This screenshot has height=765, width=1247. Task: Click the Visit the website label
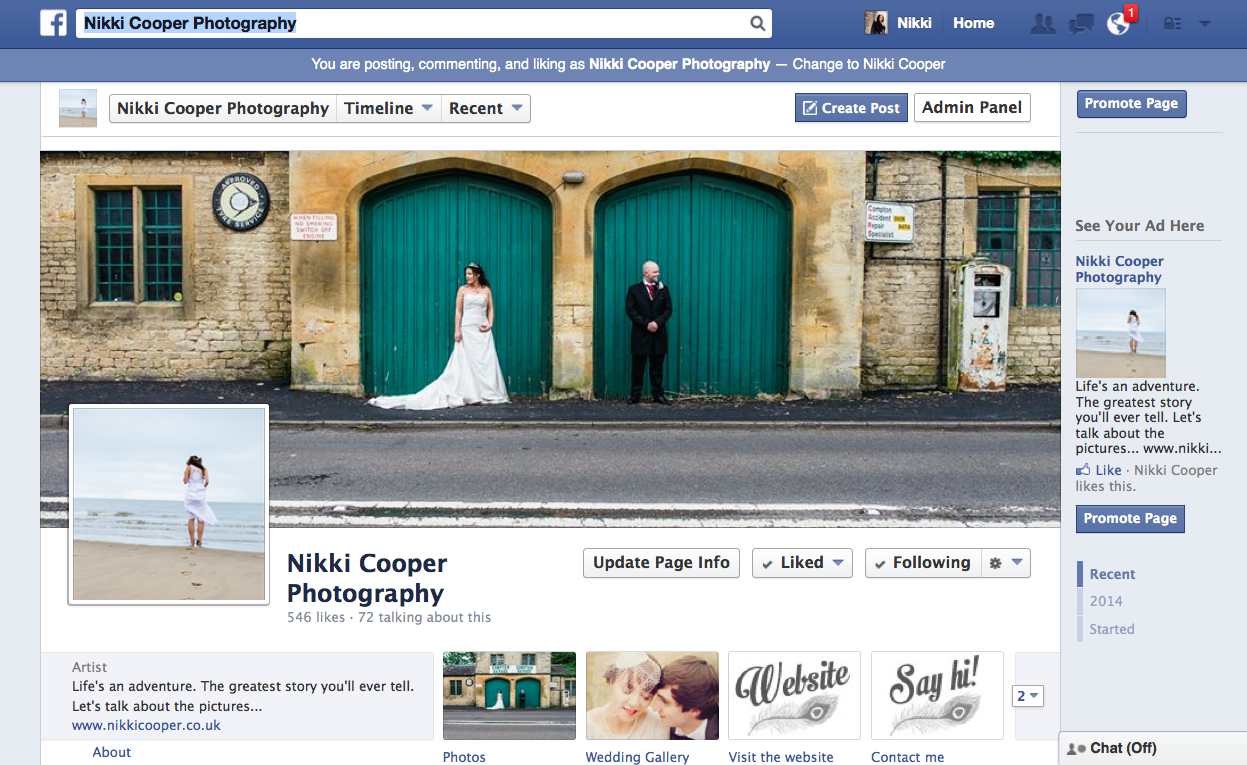click(781, 757)
